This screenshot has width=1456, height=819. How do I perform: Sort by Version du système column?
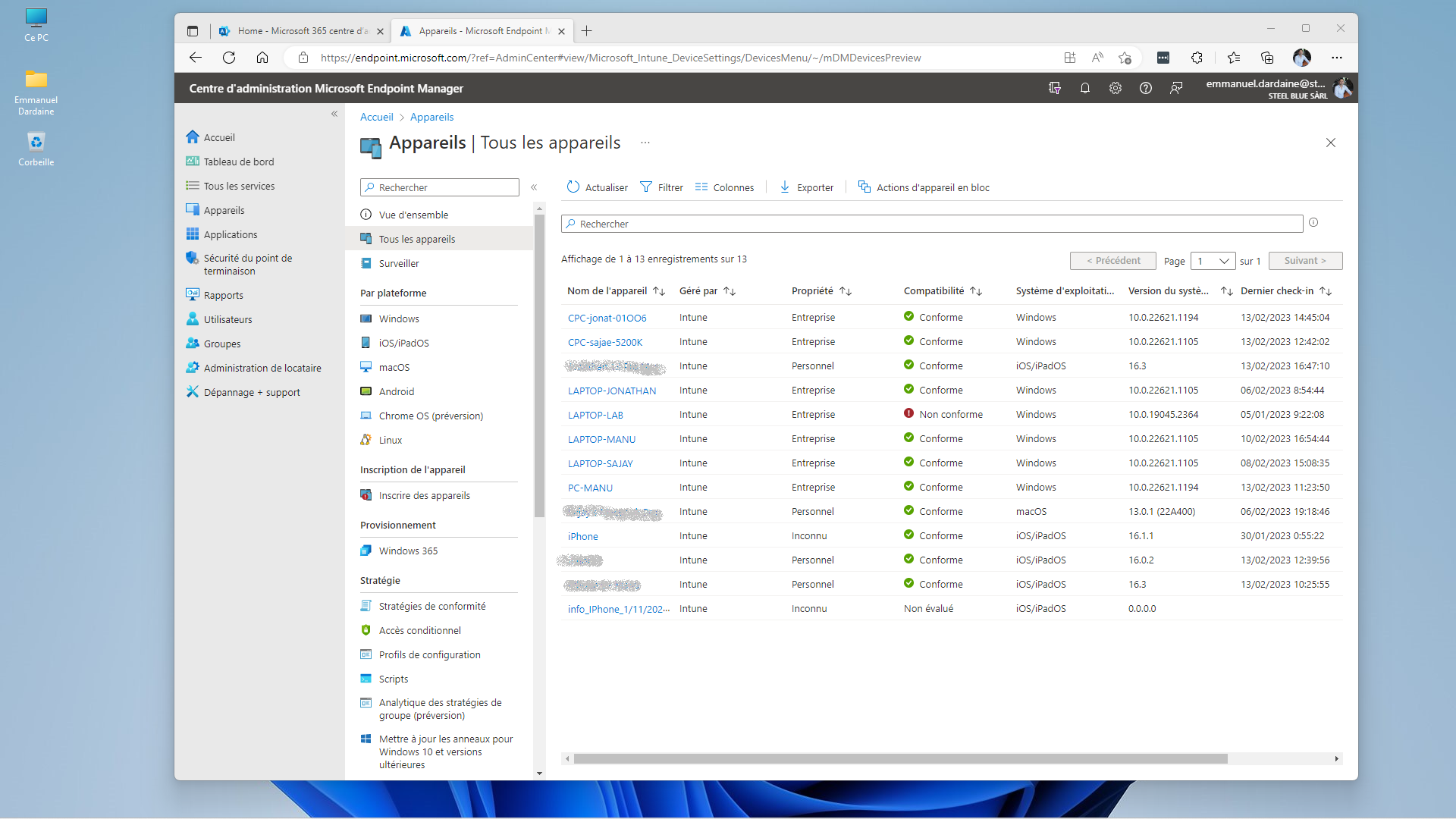click(x=1180, y=291)
